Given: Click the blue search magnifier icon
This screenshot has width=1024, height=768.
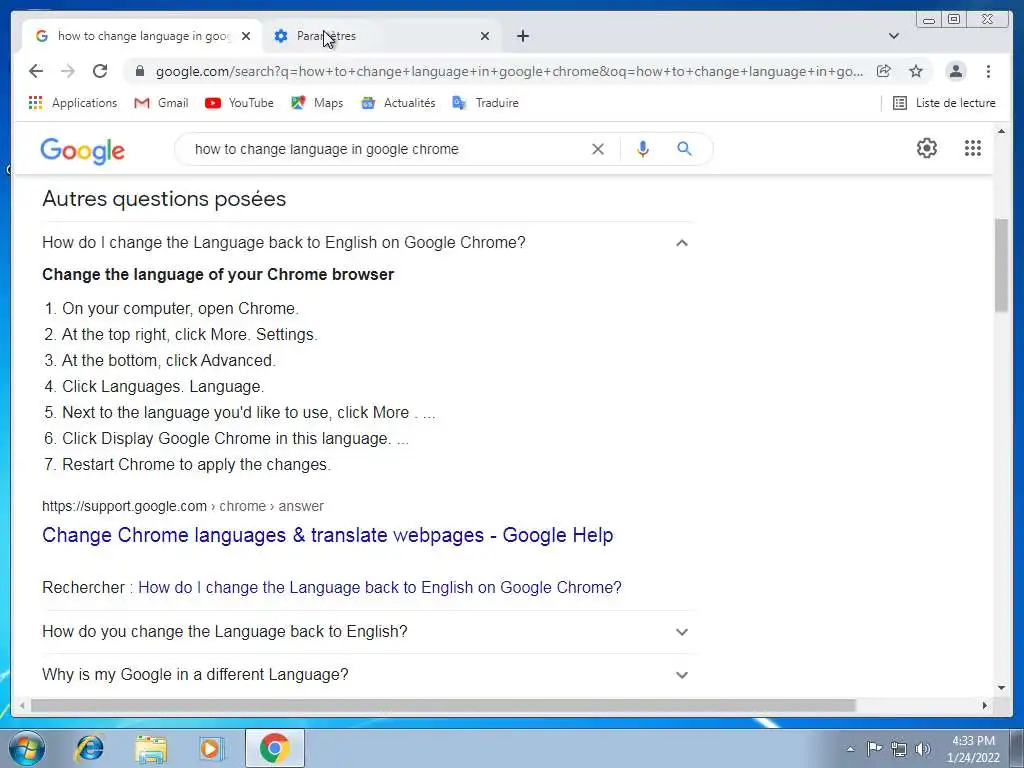Looking at the screenshot, I should [684, 149].
